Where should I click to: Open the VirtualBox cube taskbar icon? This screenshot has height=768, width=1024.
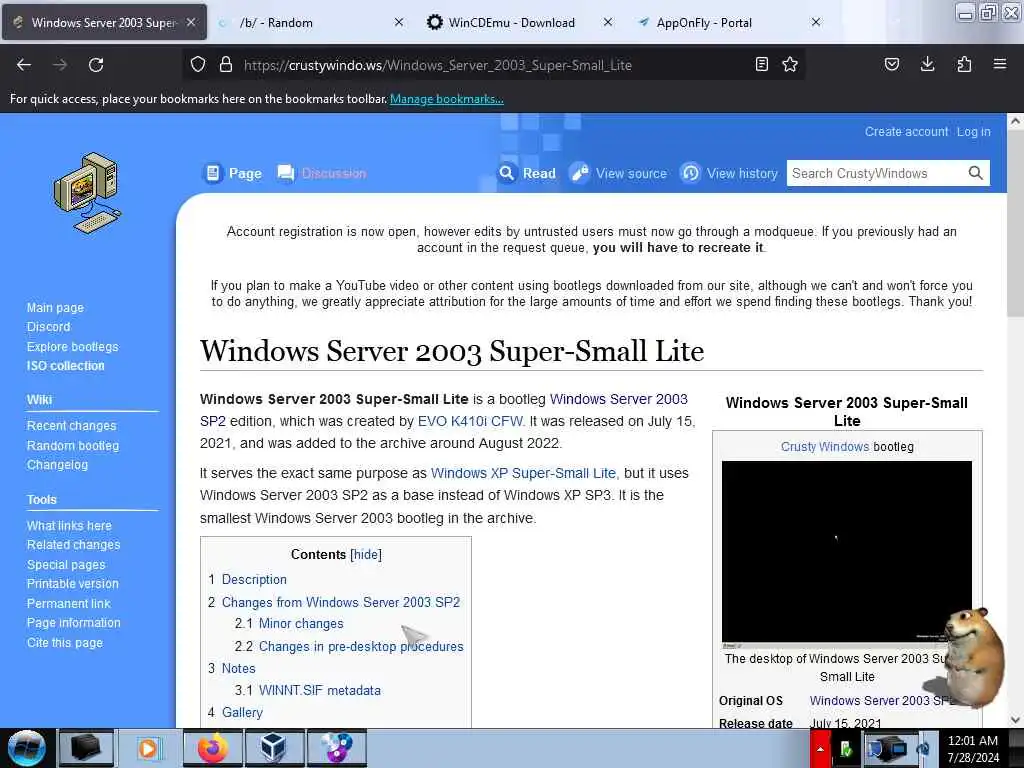point(273,748)
